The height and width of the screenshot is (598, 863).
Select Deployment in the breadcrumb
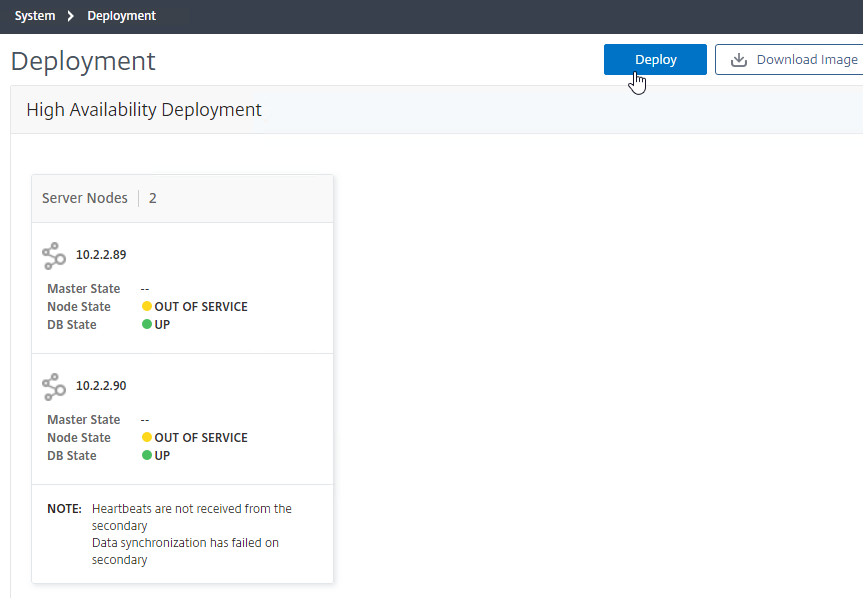point(121,16)
